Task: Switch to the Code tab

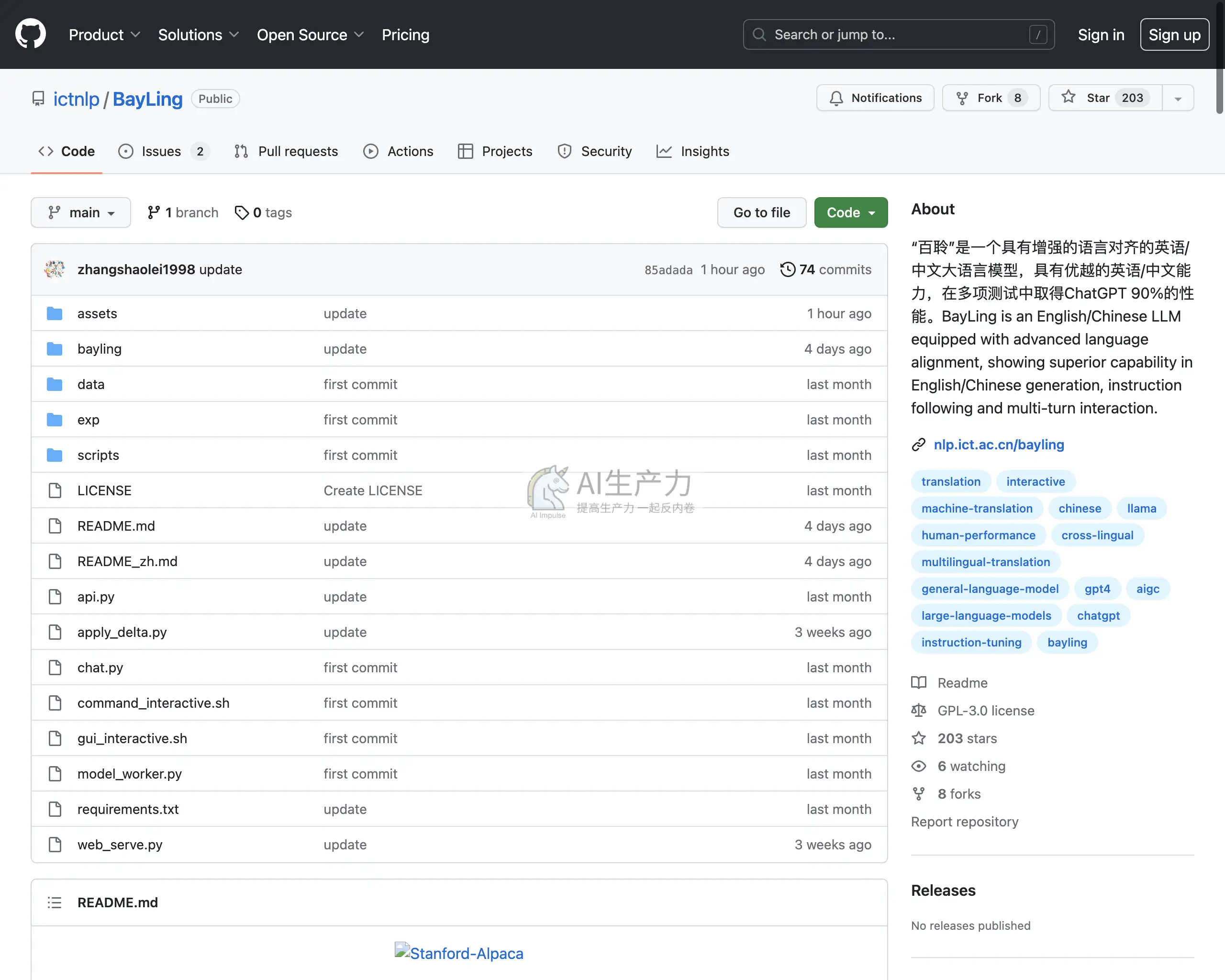Action: (67, 151)
